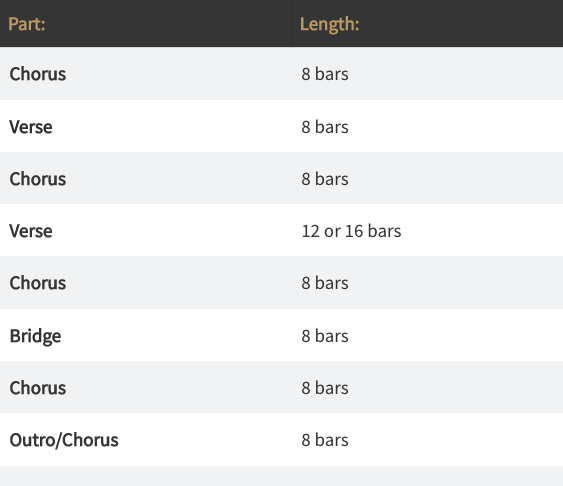The height and width of the screenshot is (486, 563).
Task: Click the Outro/Chorus row label
Action: tap(64, 440)
